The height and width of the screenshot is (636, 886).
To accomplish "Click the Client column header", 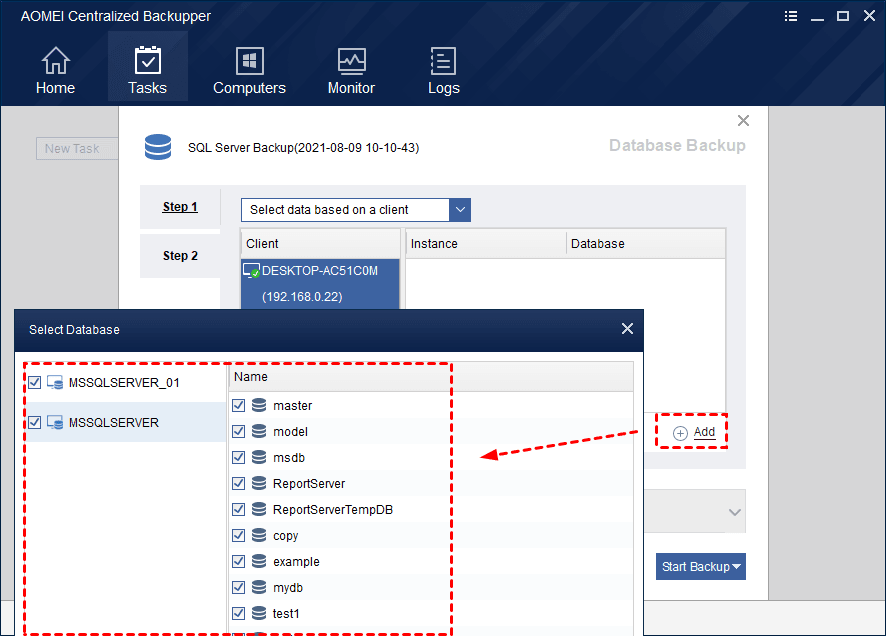I will pos(320,243).
